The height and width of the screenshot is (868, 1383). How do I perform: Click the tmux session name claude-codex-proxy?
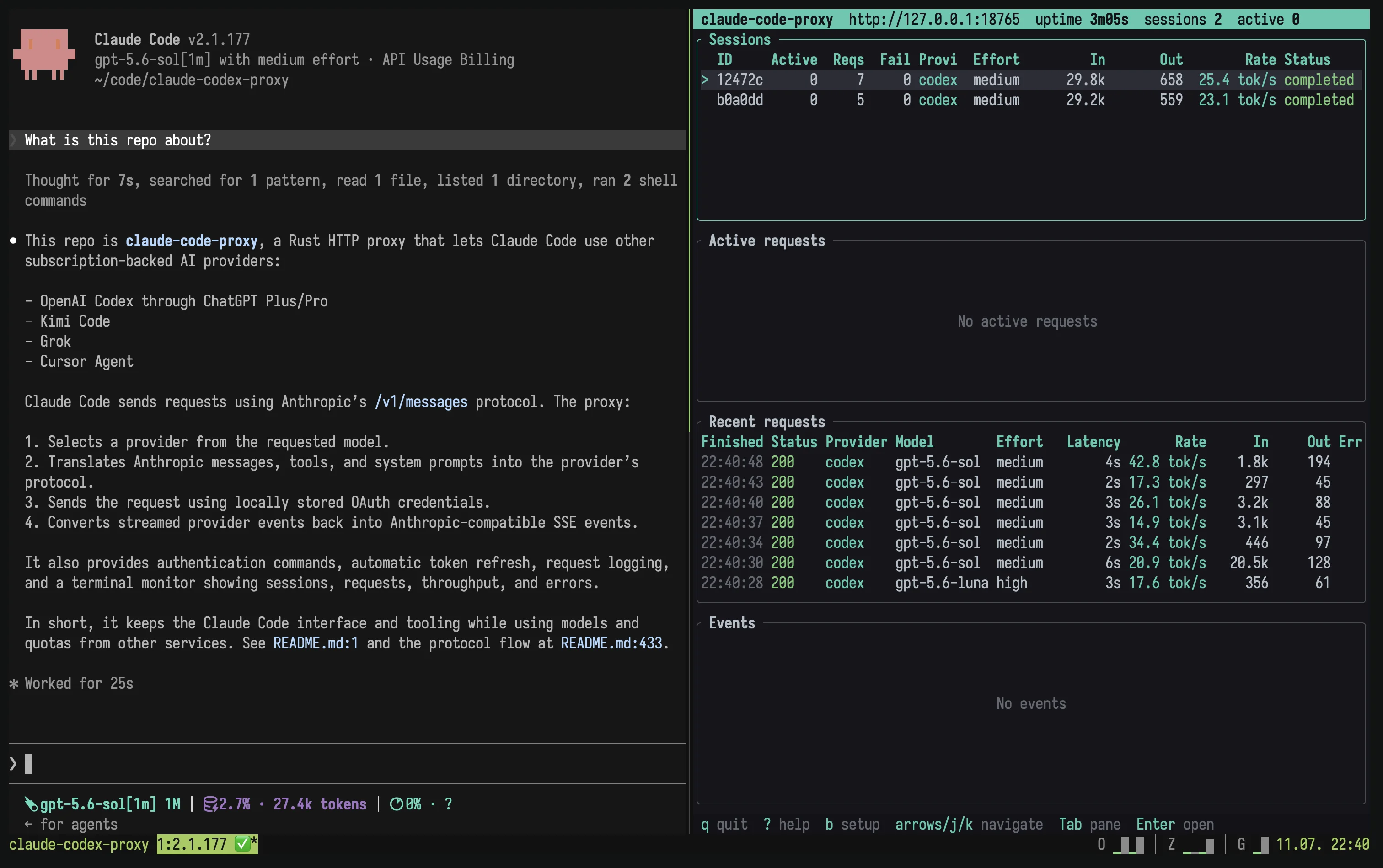(x=79, y=844)
